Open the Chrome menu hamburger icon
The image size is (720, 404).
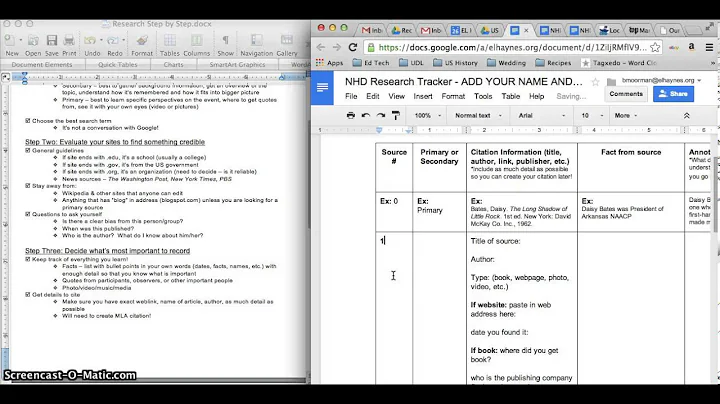[x=709, y=47]
